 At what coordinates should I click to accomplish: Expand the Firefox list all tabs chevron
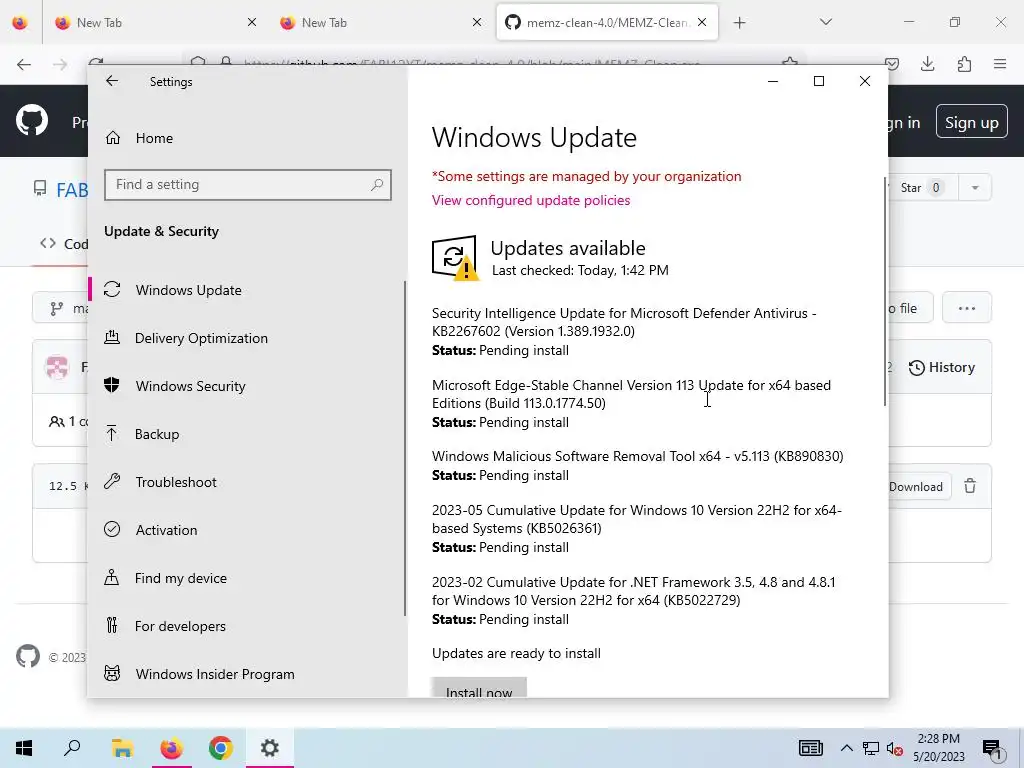click(x=825, y=22)
